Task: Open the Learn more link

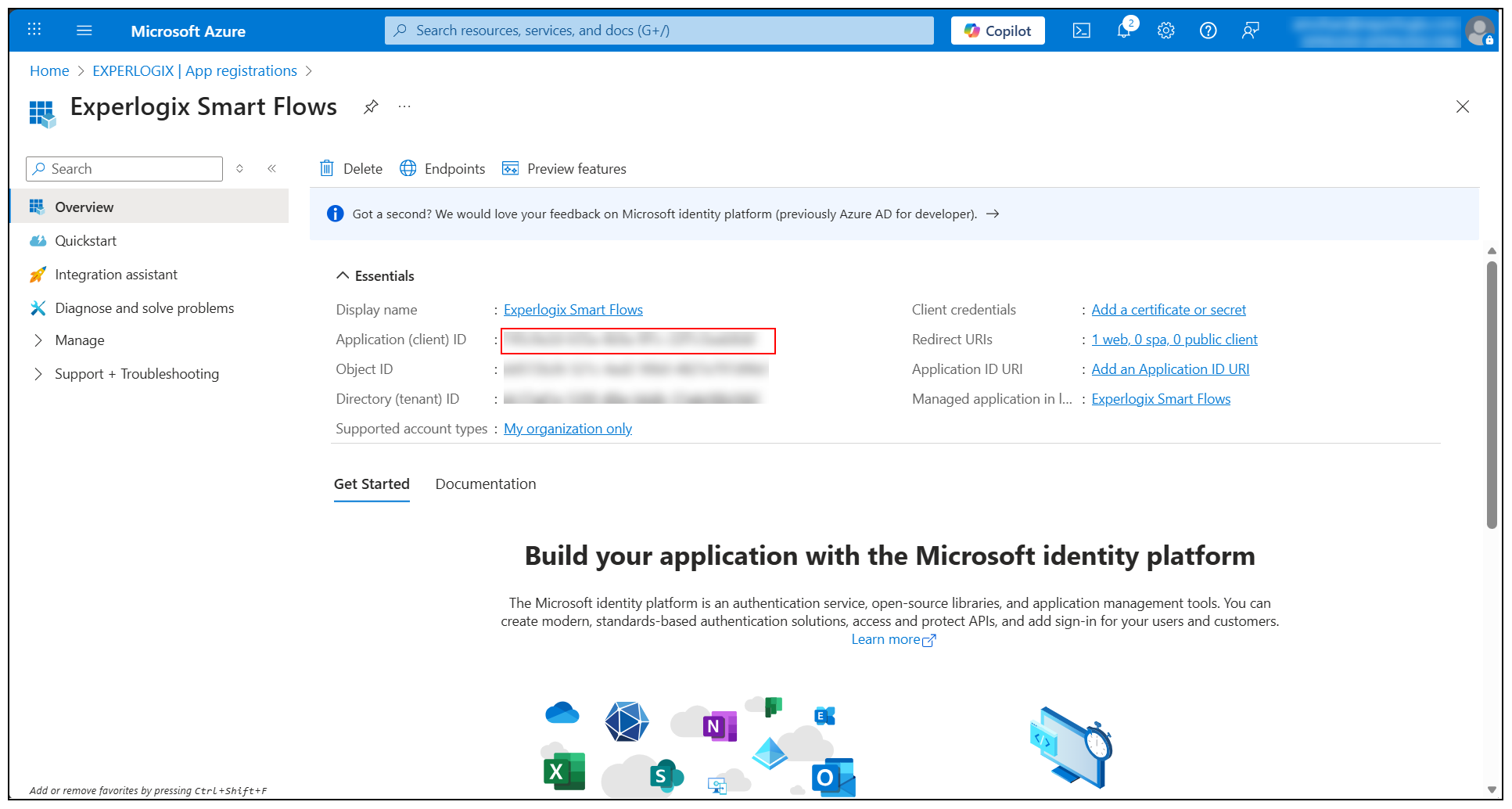Action: click(x=893, y=639)
